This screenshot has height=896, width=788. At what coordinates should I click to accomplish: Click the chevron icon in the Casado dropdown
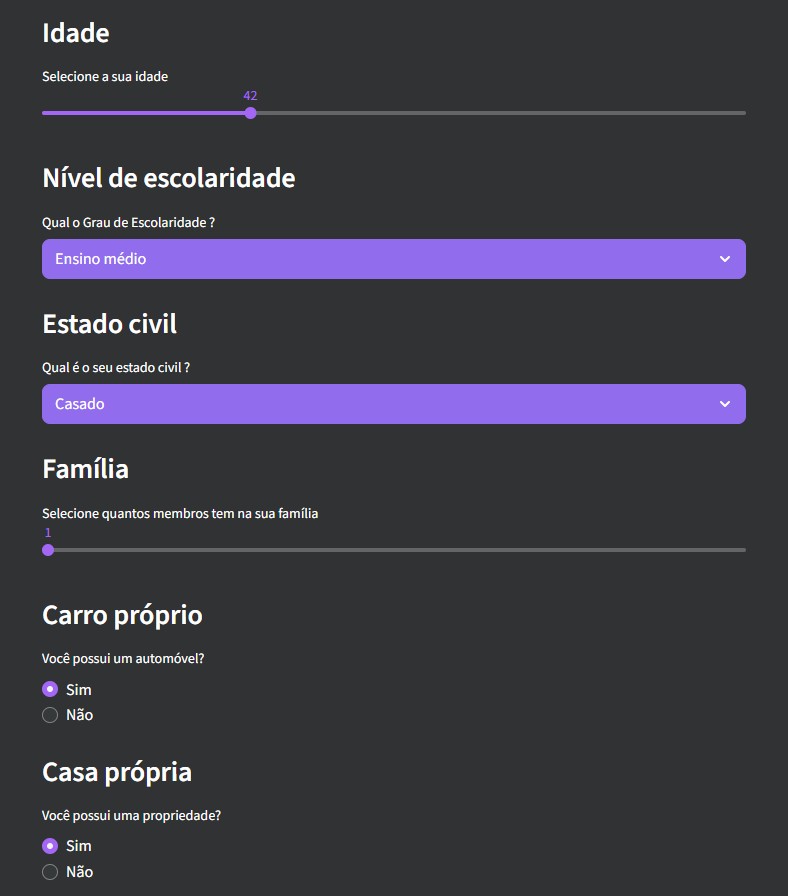(725, 404)
